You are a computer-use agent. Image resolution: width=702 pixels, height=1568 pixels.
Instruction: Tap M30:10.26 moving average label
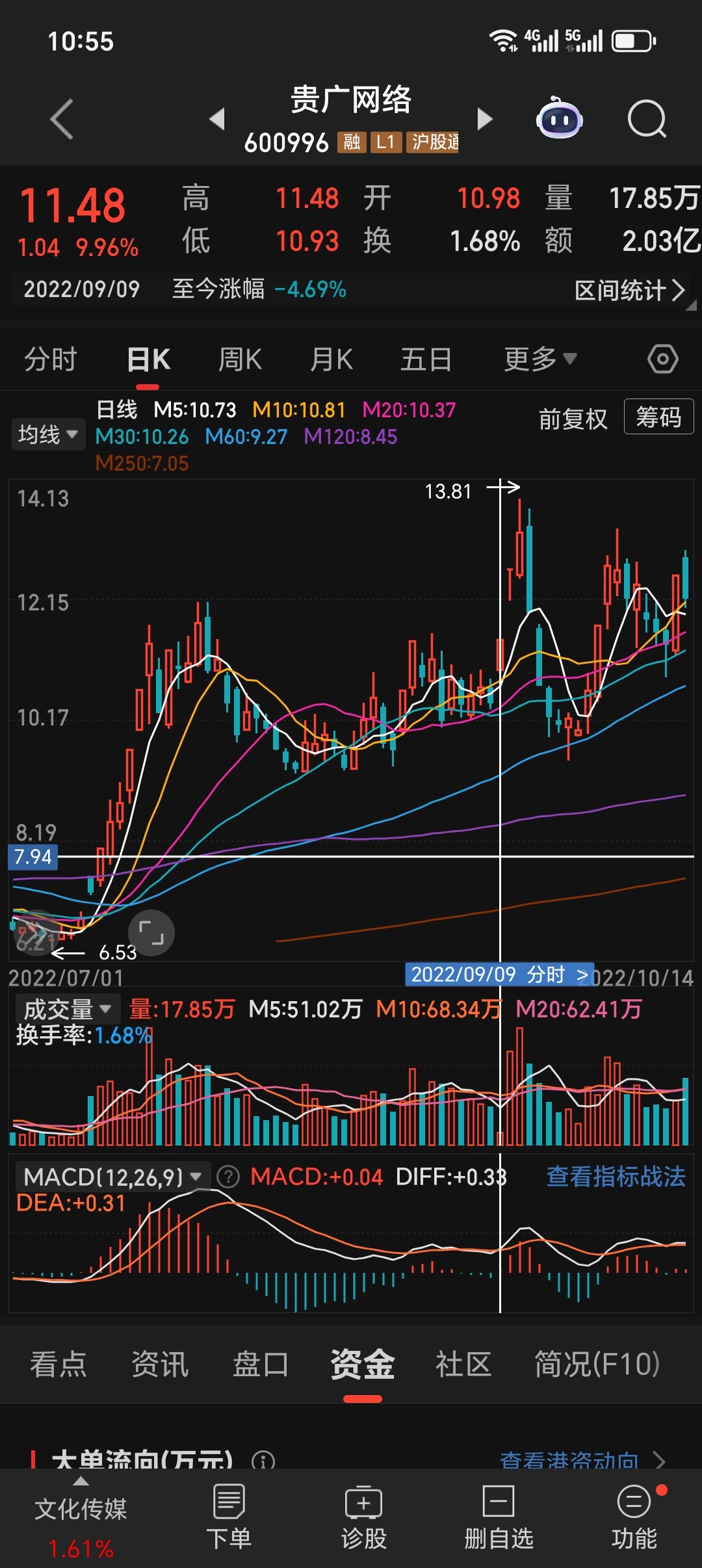[x=142, y=437]
